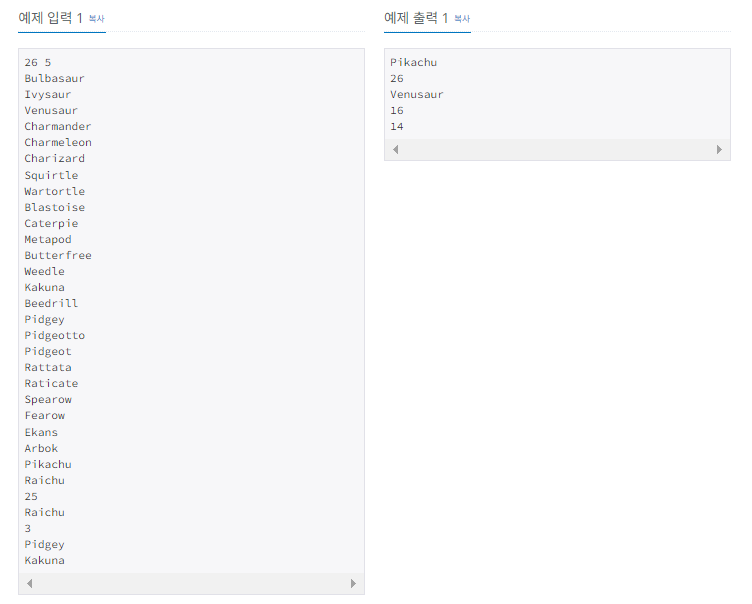The height and width of the screenshot is (604, 752).
Task: Click the '25' query line
Action: [31, 497]
